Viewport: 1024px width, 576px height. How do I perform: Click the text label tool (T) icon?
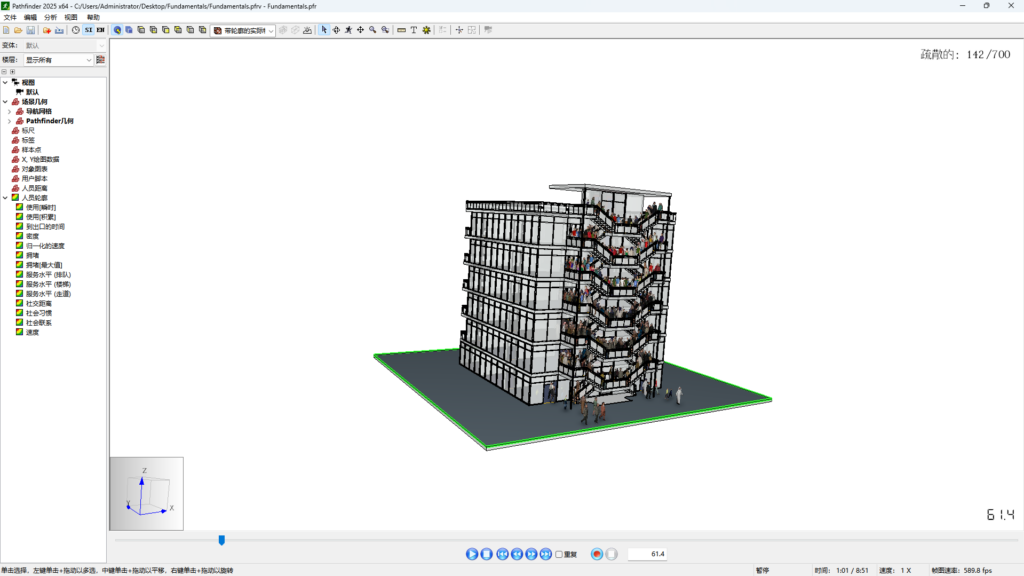pos(414,30)
